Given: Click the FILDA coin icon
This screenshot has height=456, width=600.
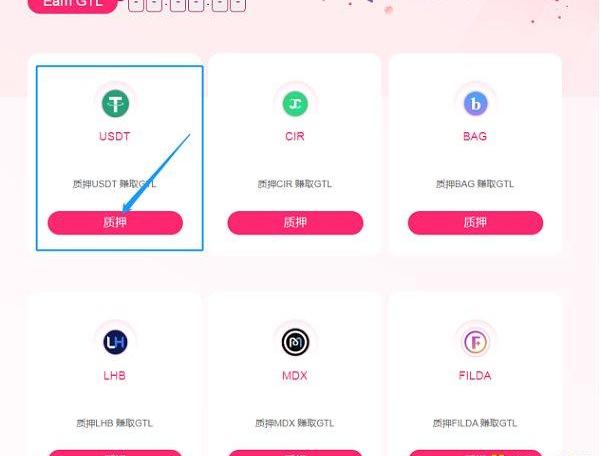Looking at the screenshot, I should click(475, 342).
